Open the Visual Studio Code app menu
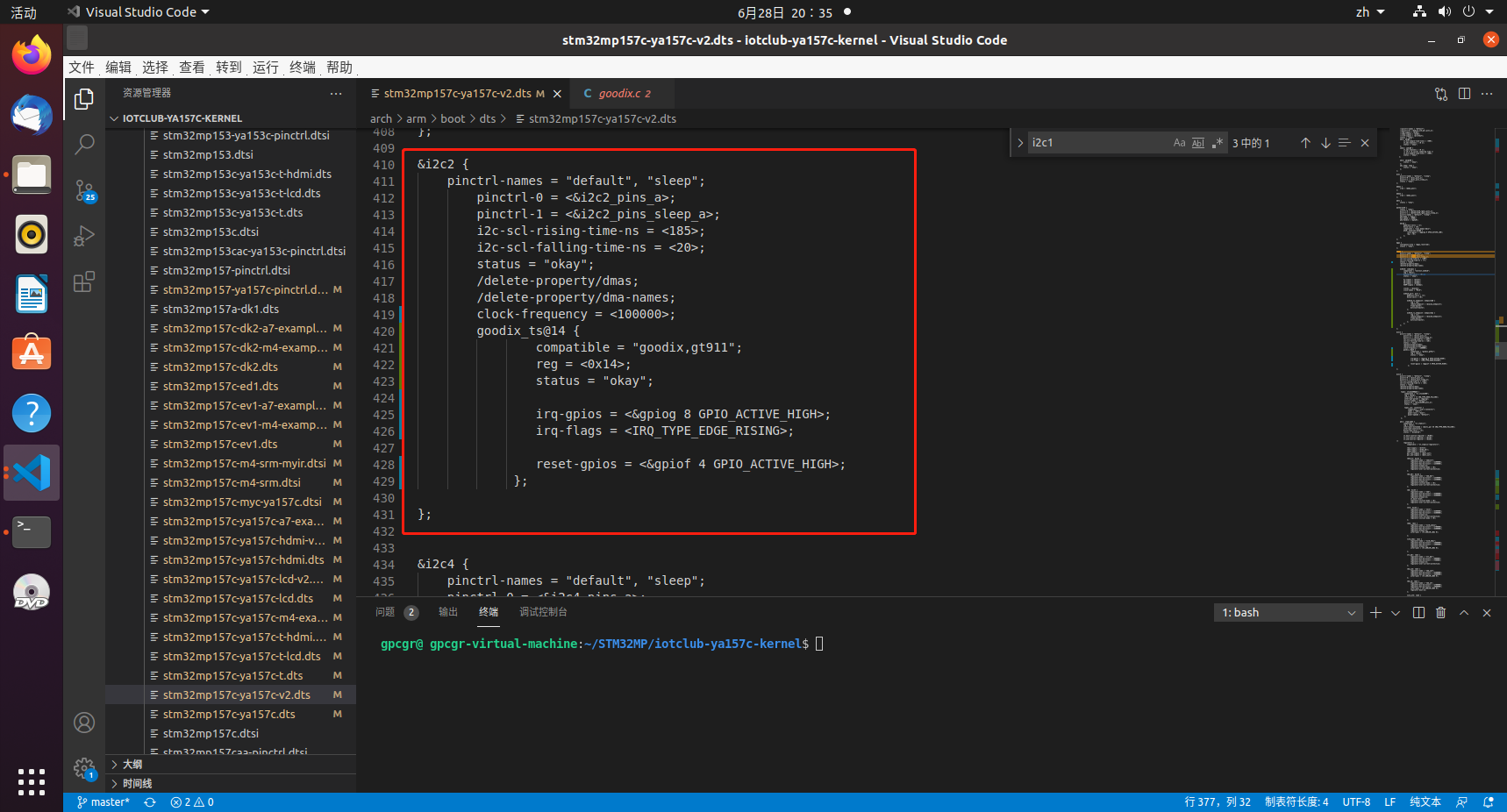Screen dimensions: 1507x812 point(139,12)
